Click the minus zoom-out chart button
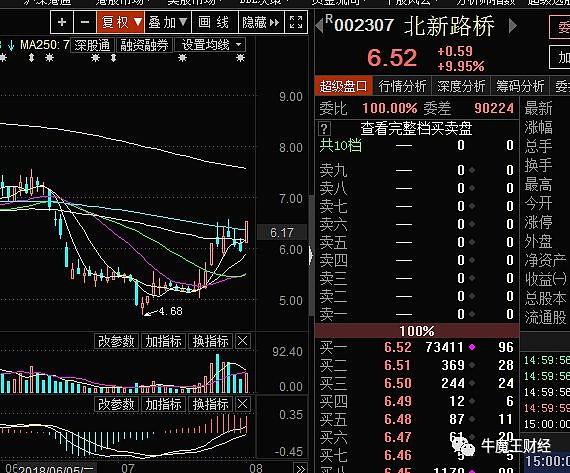 point(85,23)
